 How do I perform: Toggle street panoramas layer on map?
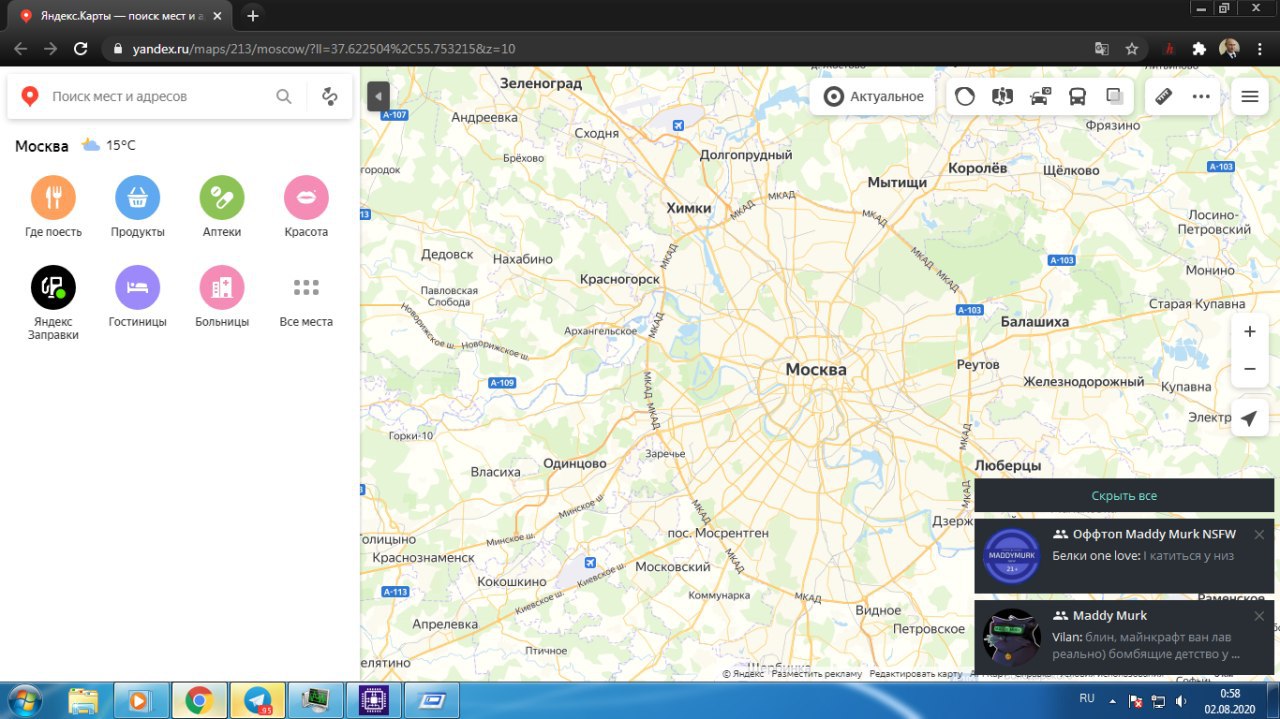1002,97
